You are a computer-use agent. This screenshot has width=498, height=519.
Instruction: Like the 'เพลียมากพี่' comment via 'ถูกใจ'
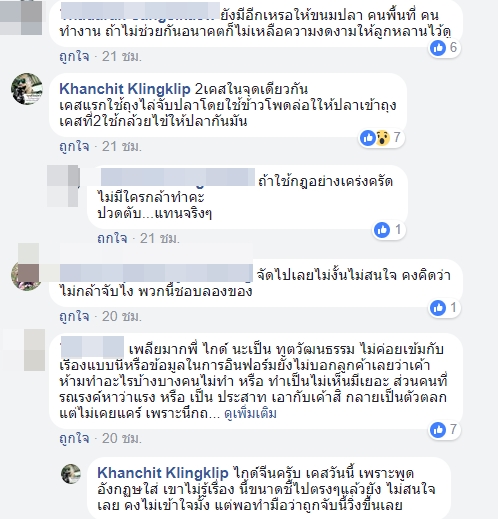74,438
